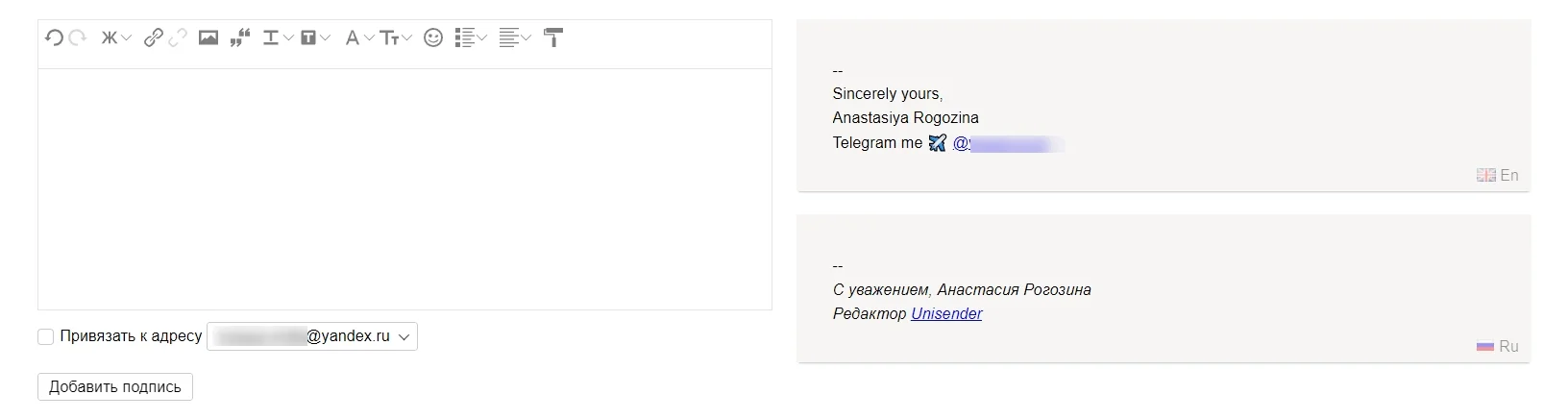The height and width of the screenshot is (419, 1568).
Task: Clear formatting with the paint roller icon
Action: 553,38
